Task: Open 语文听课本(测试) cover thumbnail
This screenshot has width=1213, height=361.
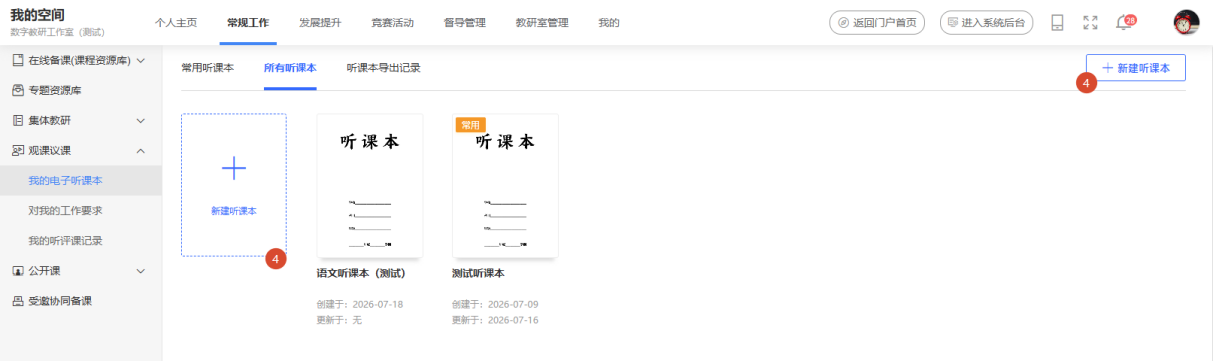Action: point(370,186)
